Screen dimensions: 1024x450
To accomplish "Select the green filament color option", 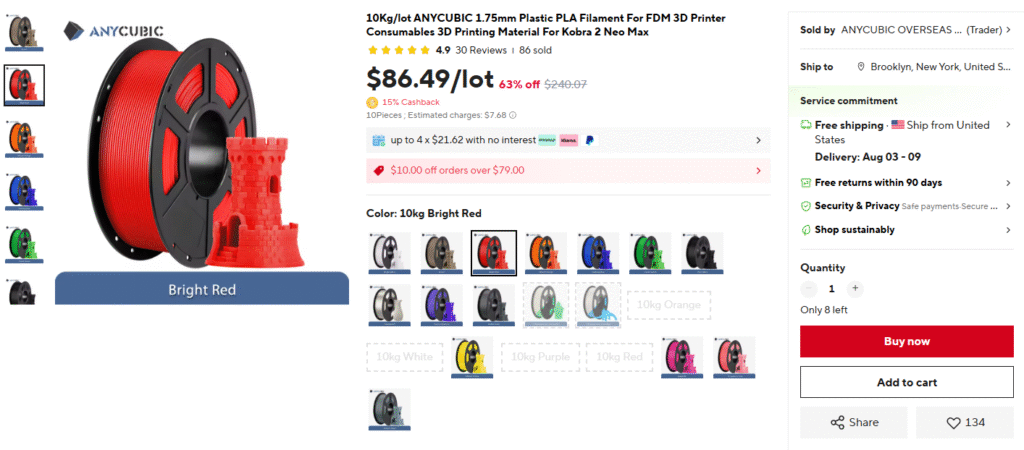I will [x=650, y=253].
